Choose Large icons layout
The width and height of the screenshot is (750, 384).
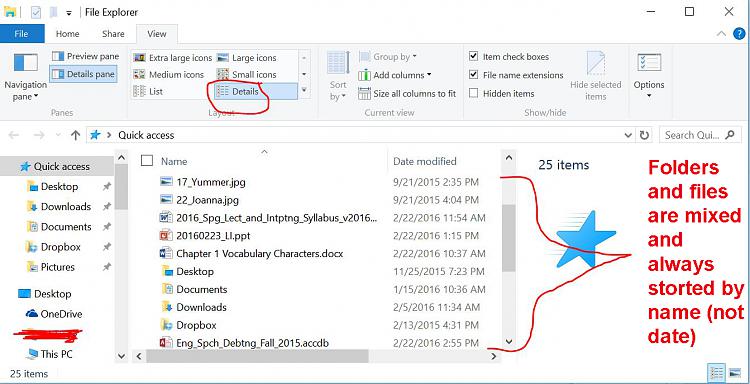[x=247, y=58]
